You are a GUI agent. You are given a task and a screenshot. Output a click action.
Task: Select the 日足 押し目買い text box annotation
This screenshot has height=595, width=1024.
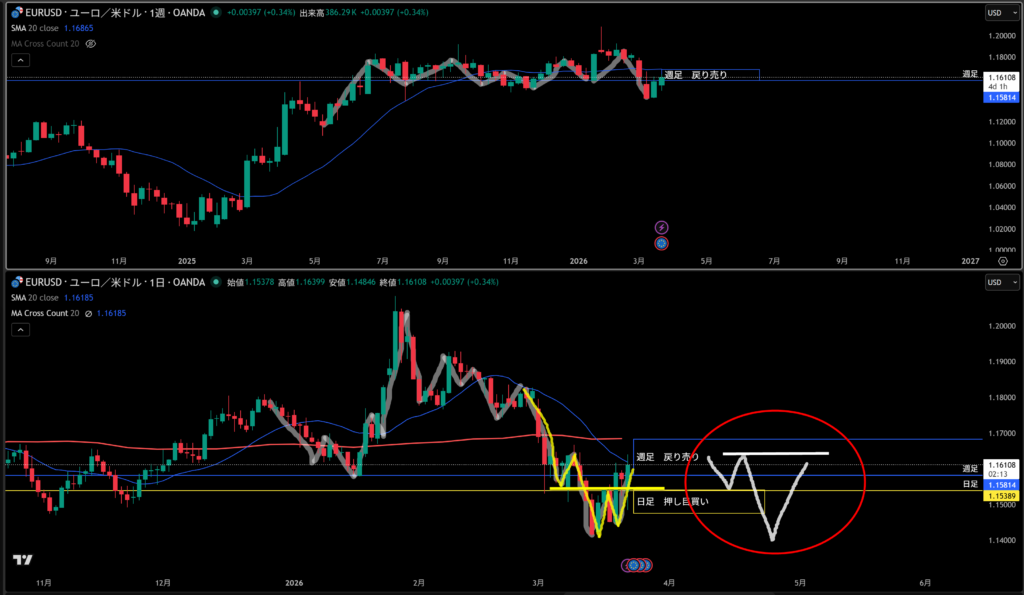point(672,502)
